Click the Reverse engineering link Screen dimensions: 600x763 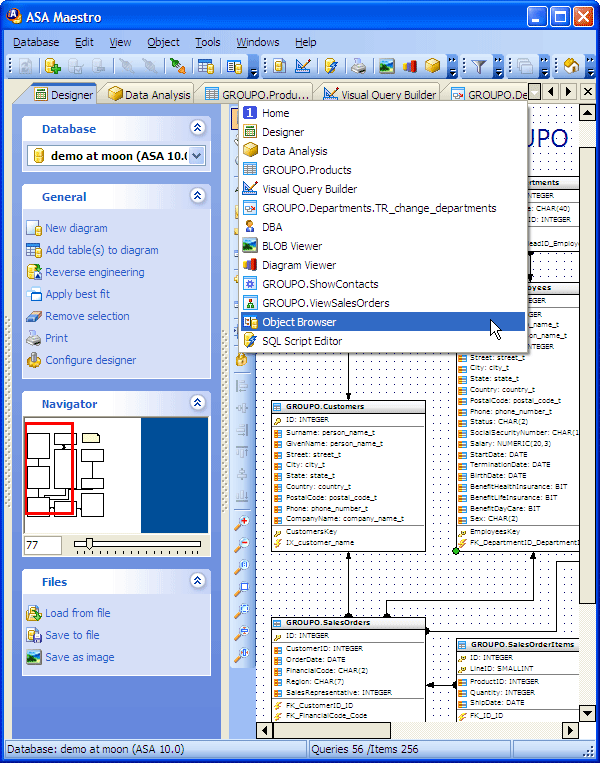[x=94, y=272]
